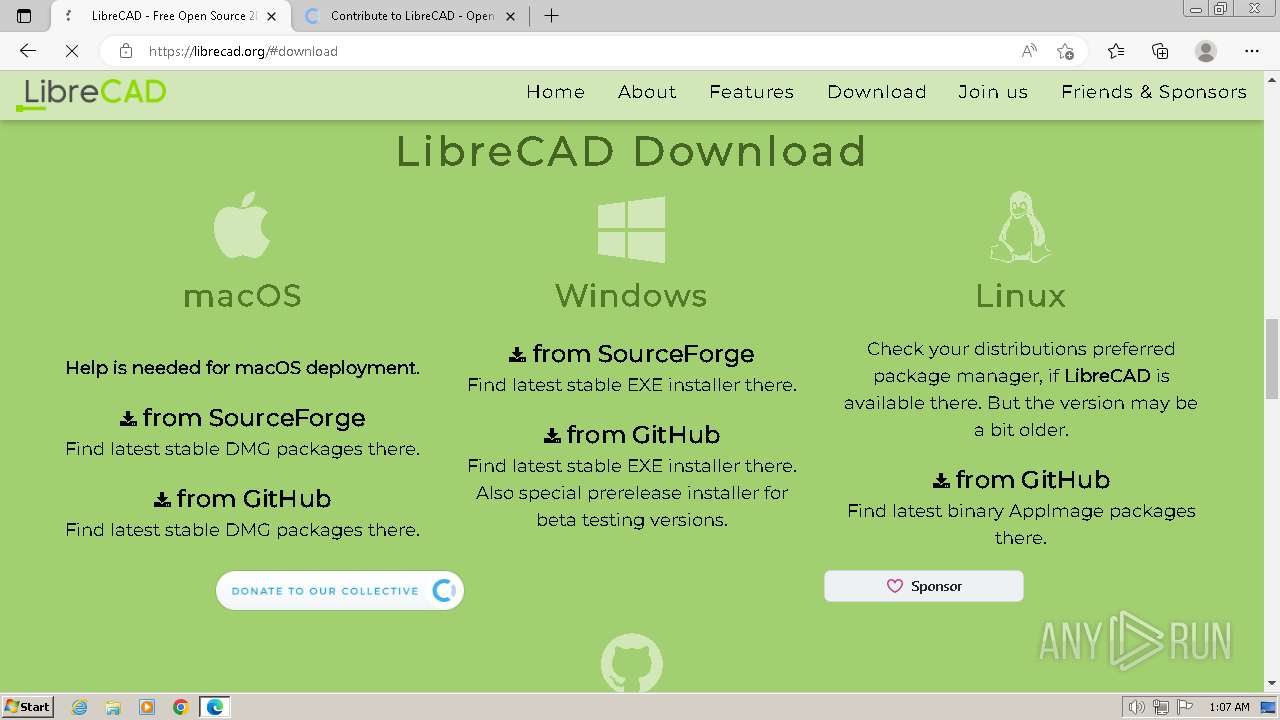Open Friends & Sponsors nav item
The width and height of the screenshot is (1280, 720).
1154,92
